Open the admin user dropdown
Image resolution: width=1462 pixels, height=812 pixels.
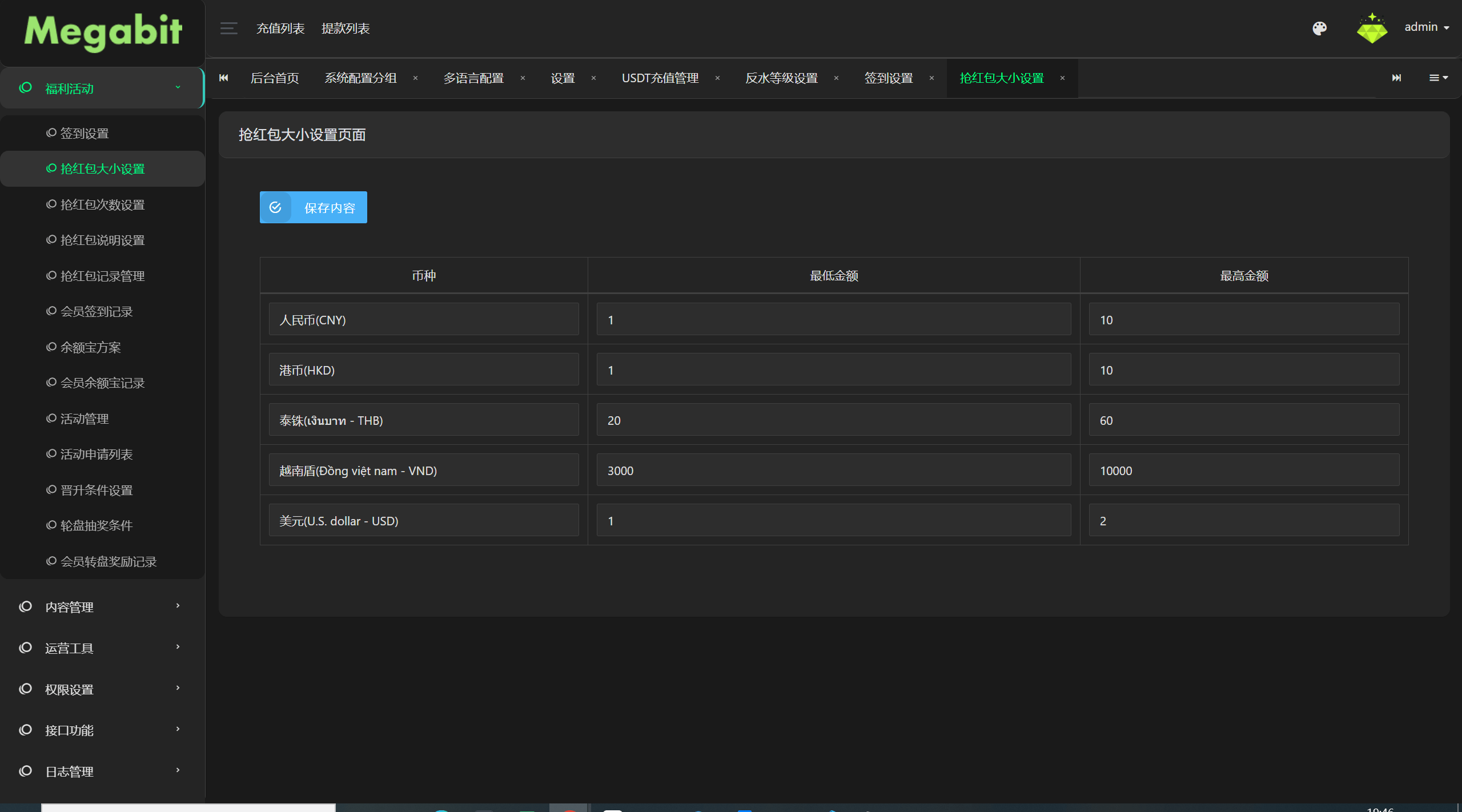[x=1427, y=27]
